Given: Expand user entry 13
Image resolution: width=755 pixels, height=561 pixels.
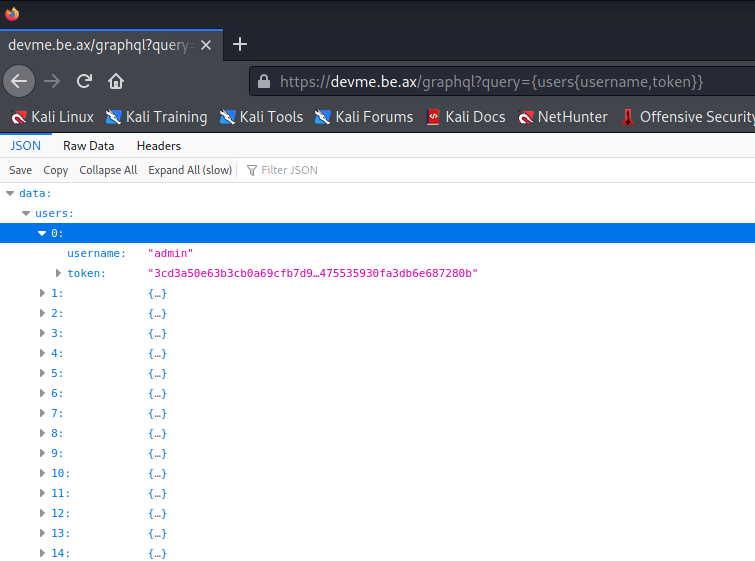Looking at the screenshot, I should (x=42, y=533).
